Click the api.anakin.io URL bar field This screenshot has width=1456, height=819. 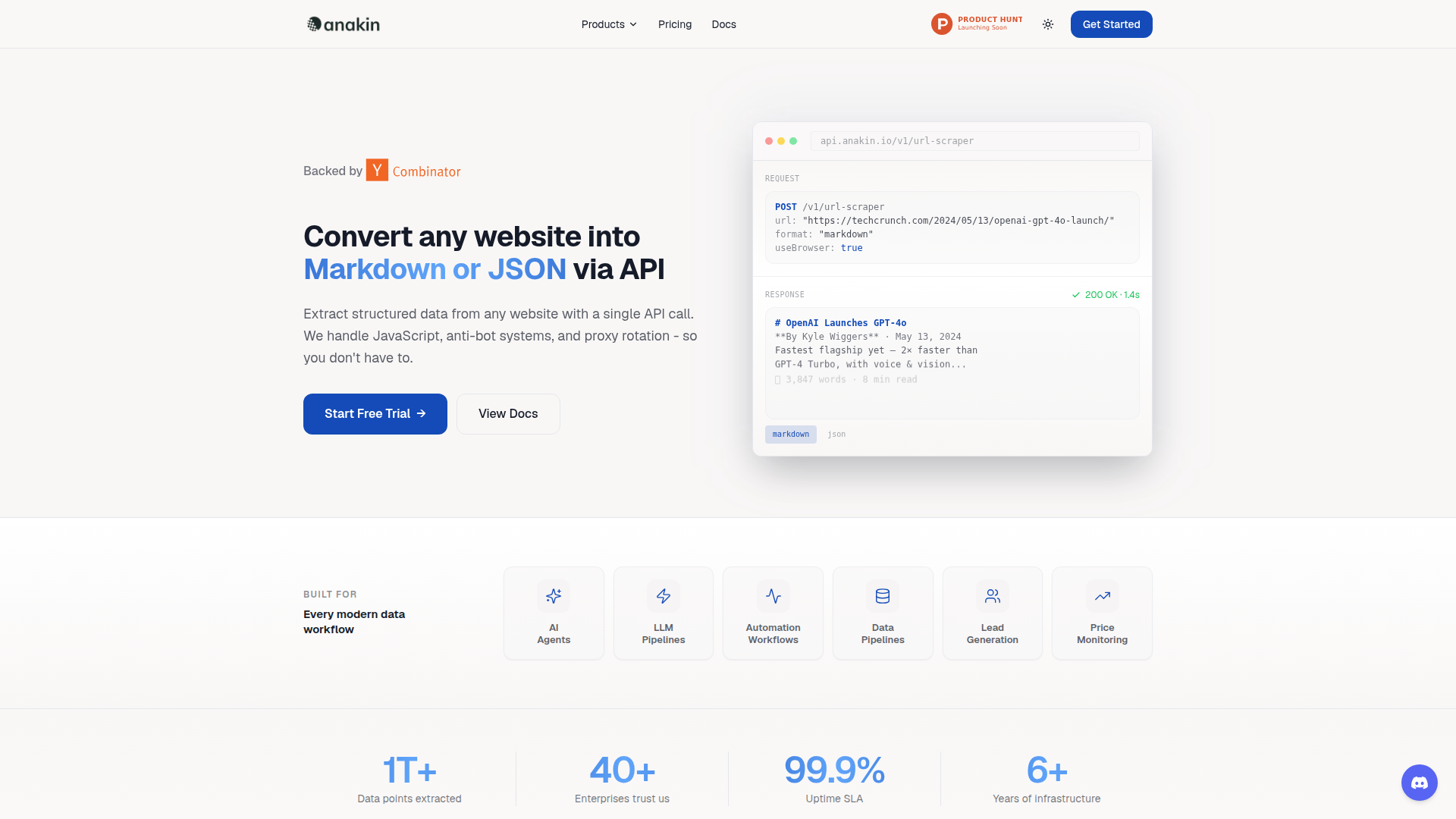974,141
